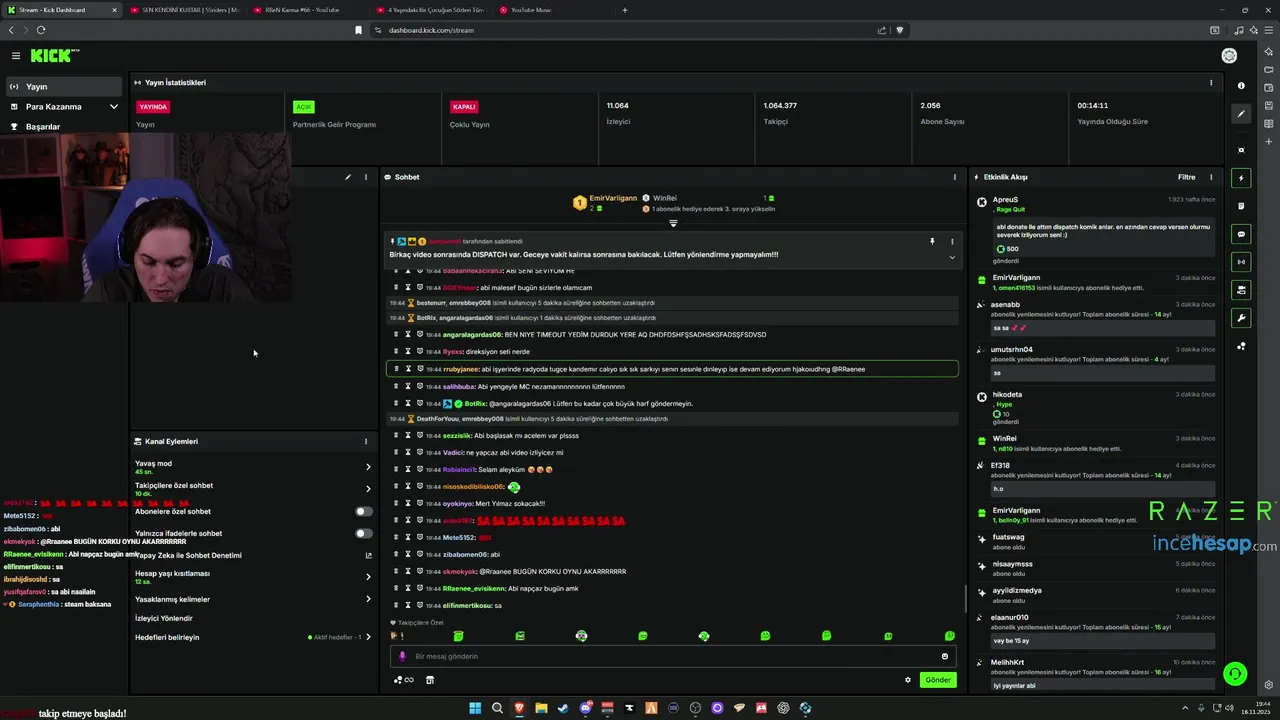Toggle Abonelere özel sohbet switch

click(364, 511)
